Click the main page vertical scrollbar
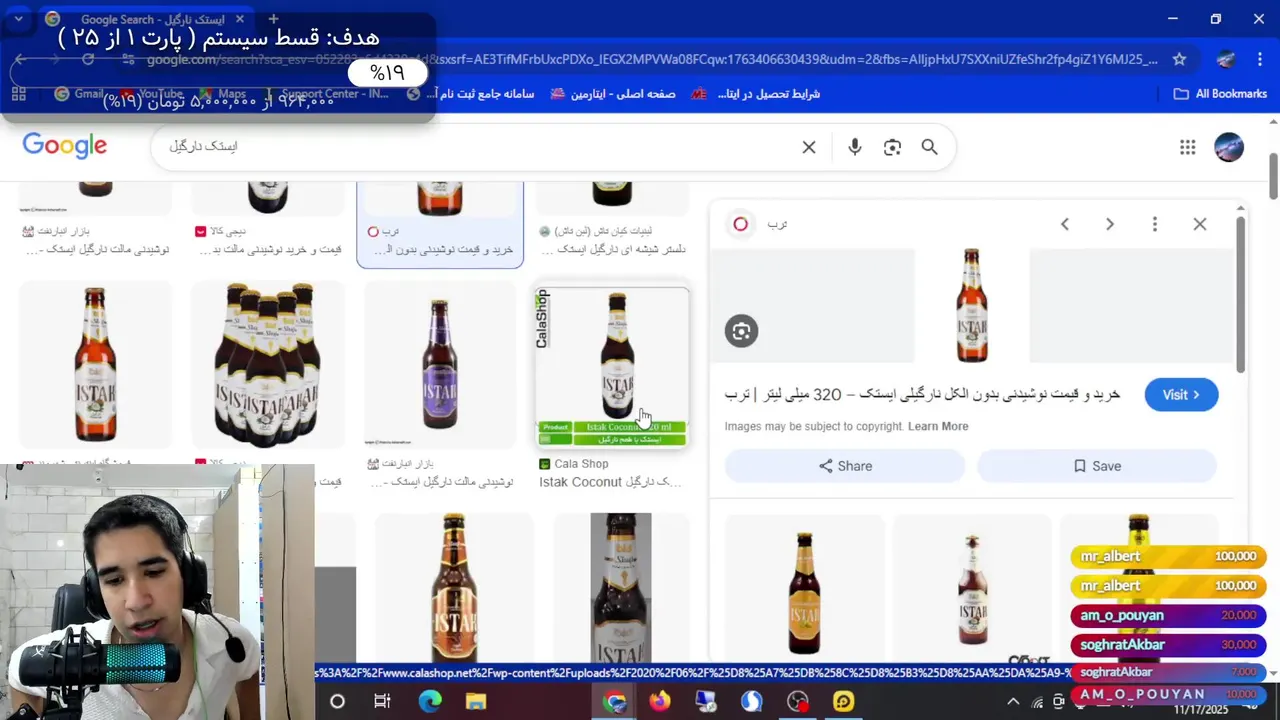This screenshot has height=720, width=1280. [x=1273, y=176]
